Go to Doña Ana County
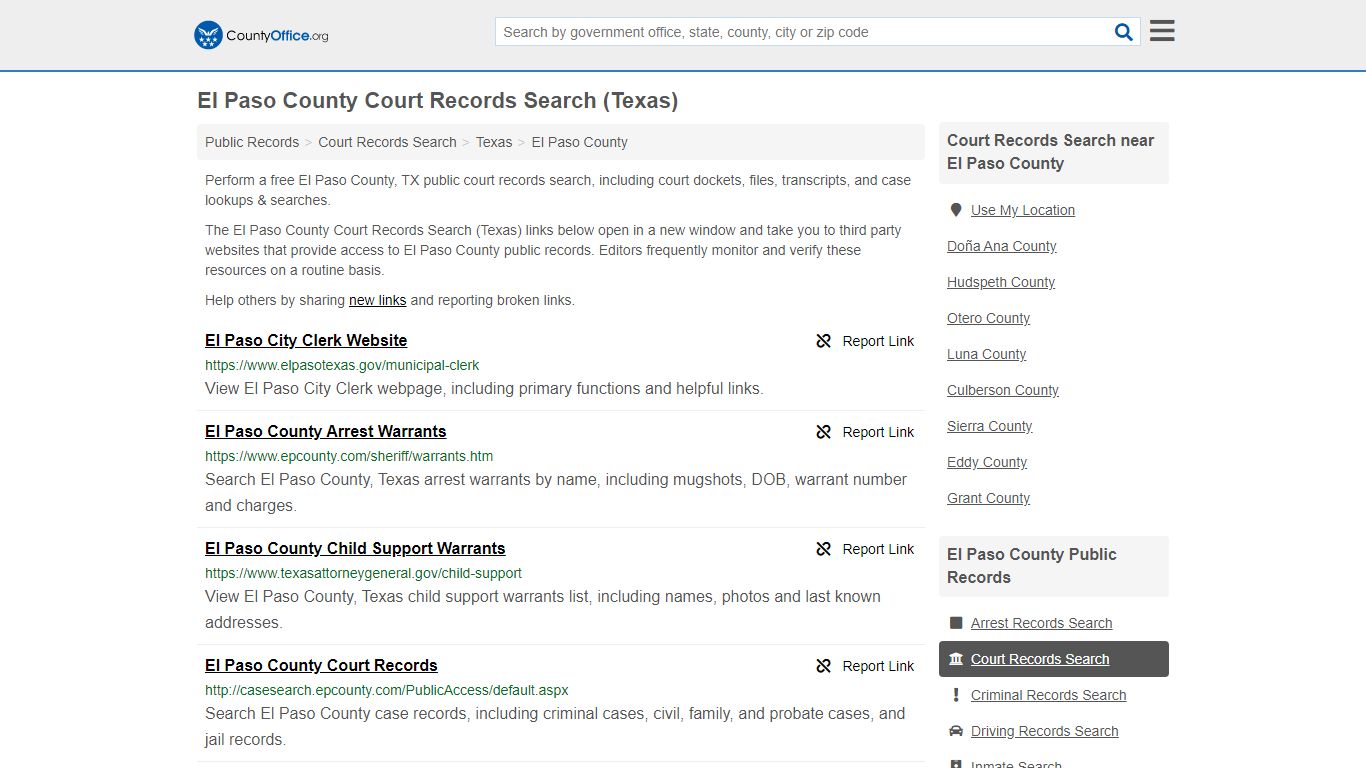 (x=1002, y=246)
